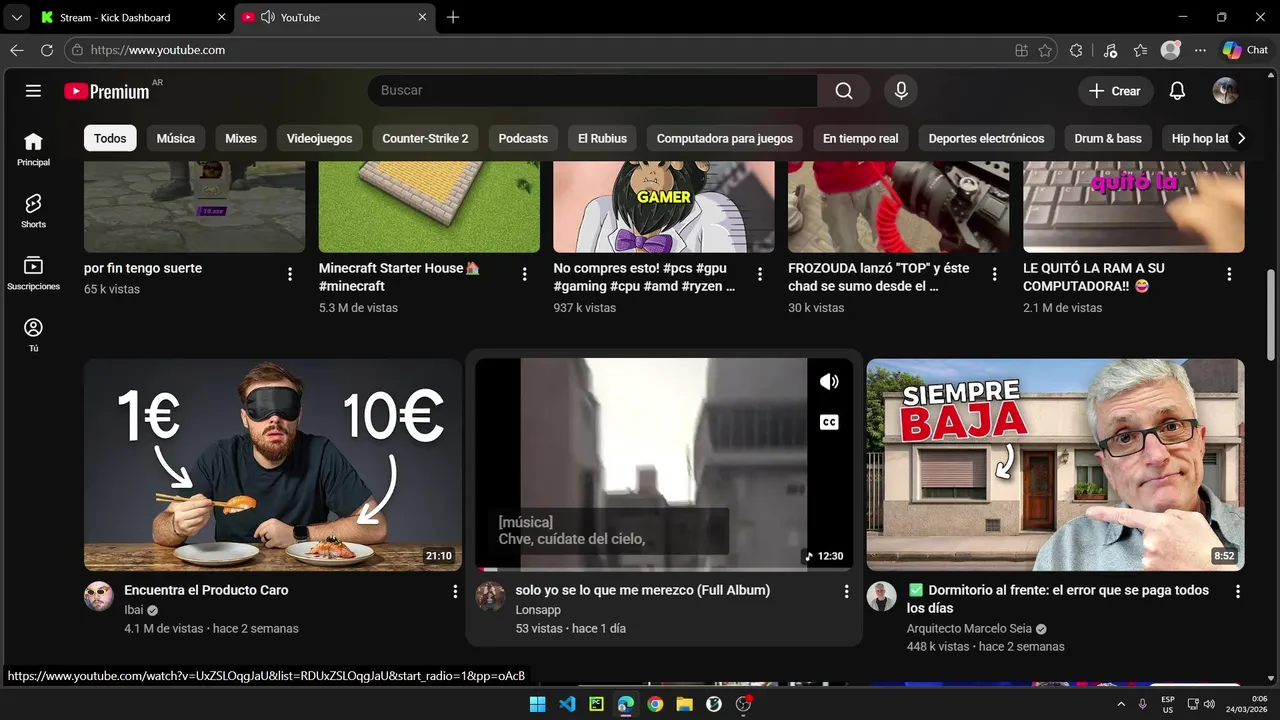Mute the preview video sound
The height and width of the screenshot is (720, 1280).
pos(829,381)
